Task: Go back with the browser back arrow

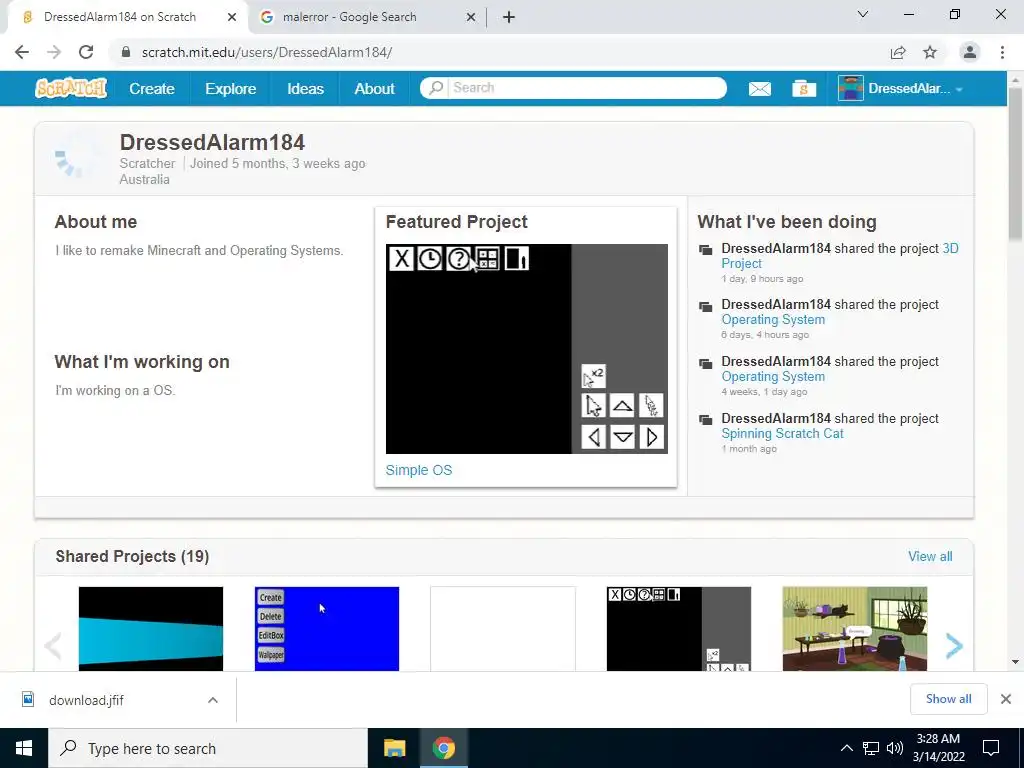Action: coord(22,52)
